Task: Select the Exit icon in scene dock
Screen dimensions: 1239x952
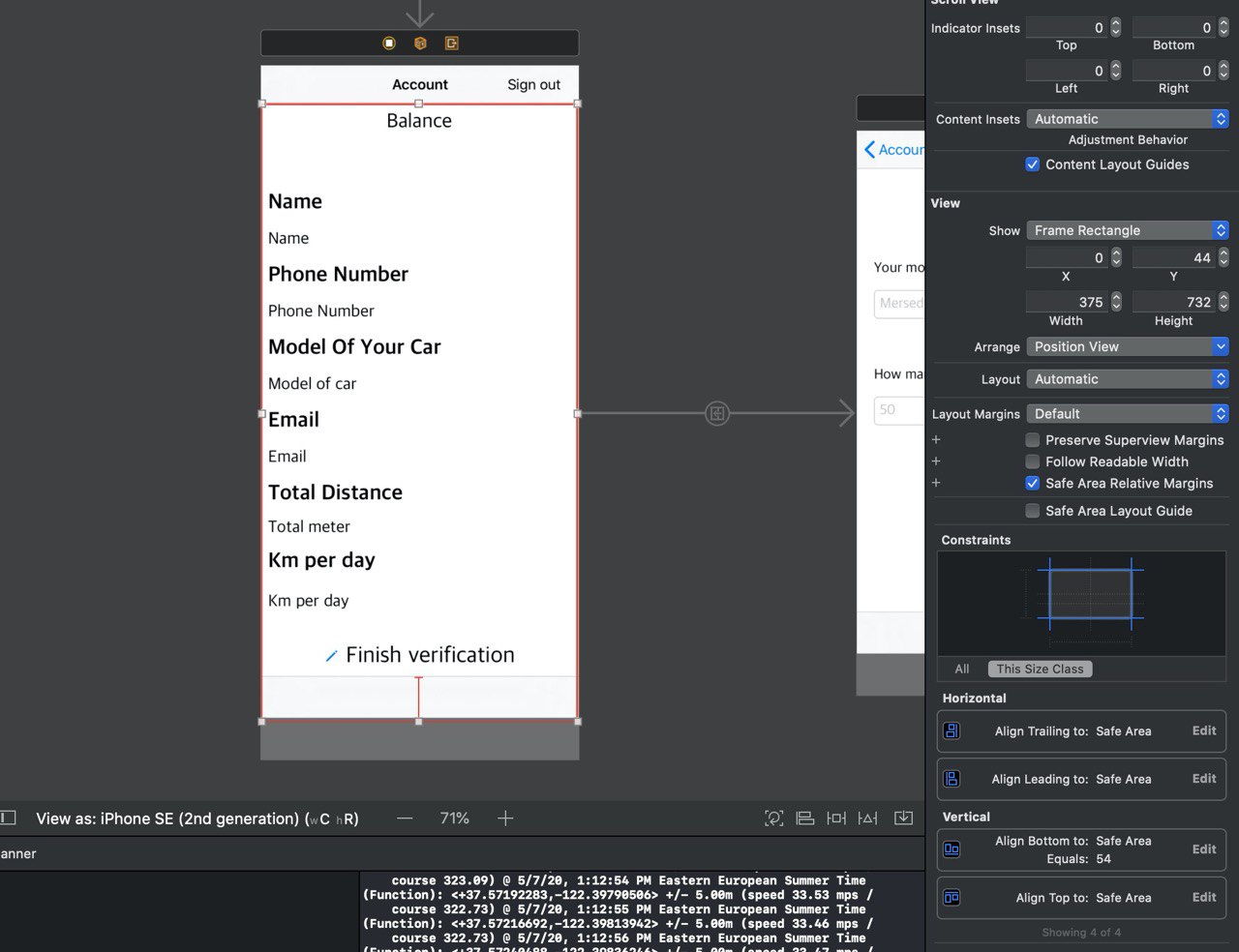Action: 451,44
